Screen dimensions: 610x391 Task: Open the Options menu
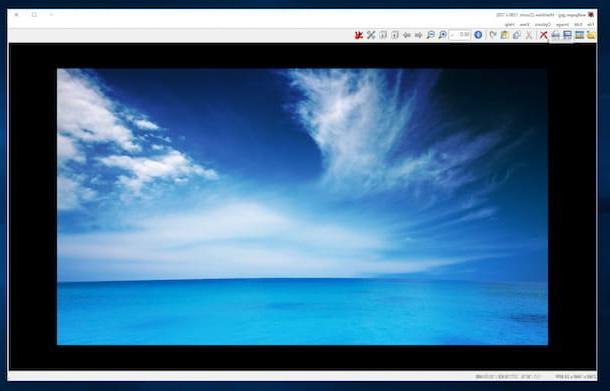point(542,25)
